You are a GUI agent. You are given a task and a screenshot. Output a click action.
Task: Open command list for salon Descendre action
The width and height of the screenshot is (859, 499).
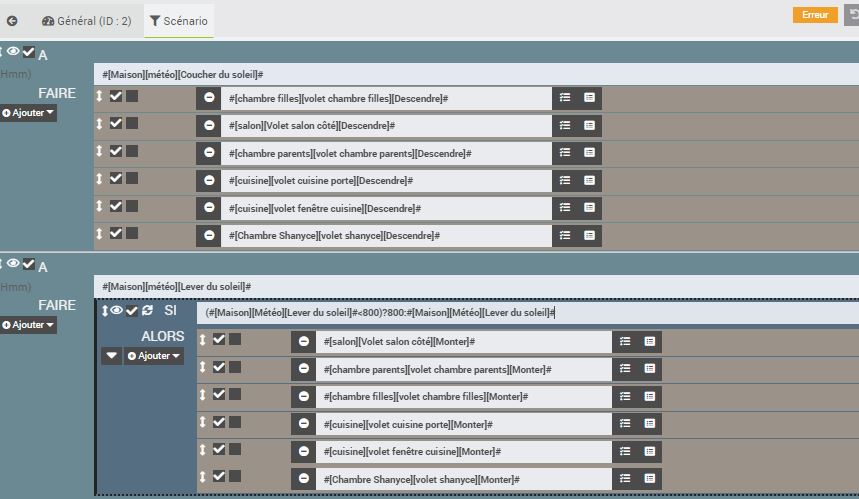point(565,126)
